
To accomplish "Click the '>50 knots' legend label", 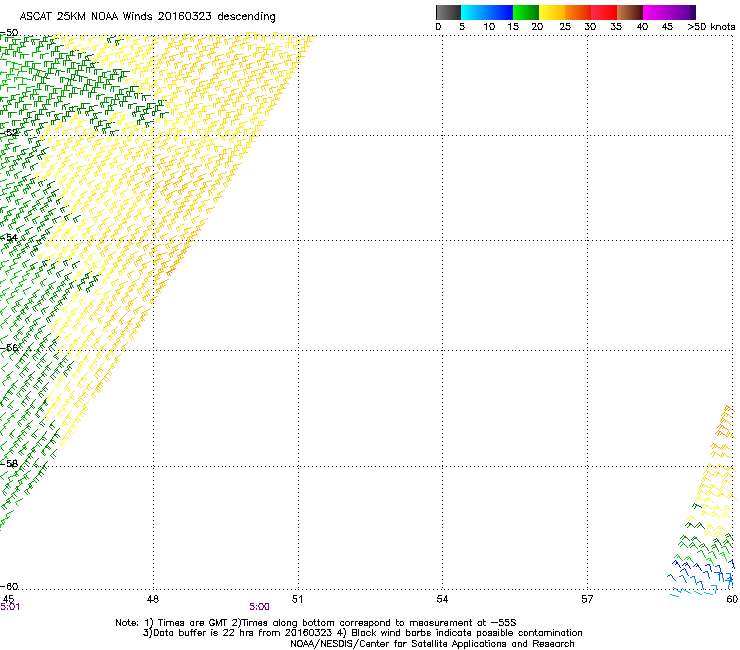I will [711, 27].
